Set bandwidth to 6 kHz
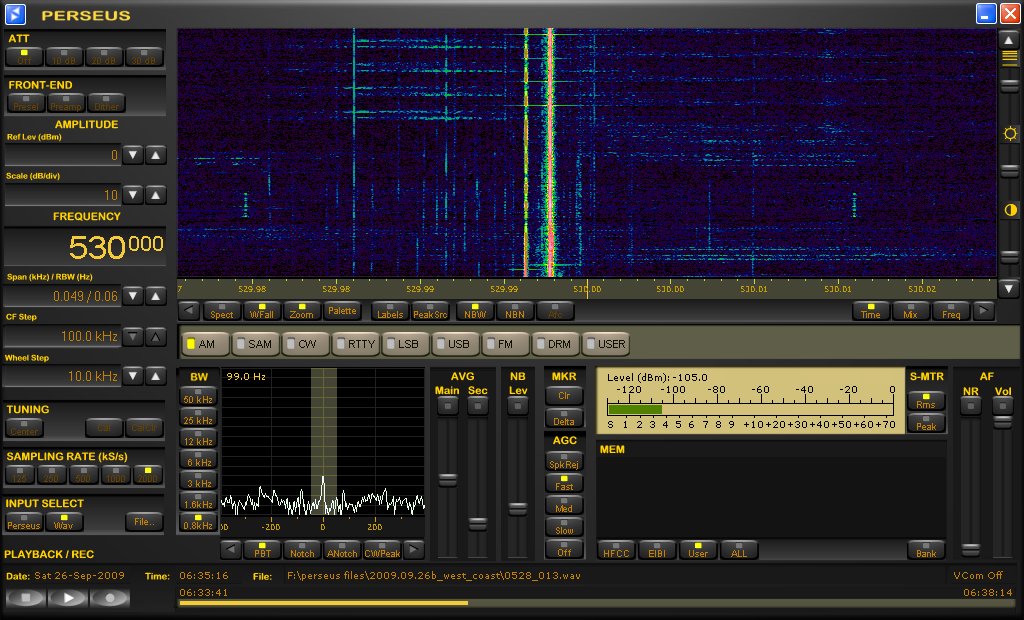Image resolution: width=1024 pixels, height=620 pixels. point(198,459)
